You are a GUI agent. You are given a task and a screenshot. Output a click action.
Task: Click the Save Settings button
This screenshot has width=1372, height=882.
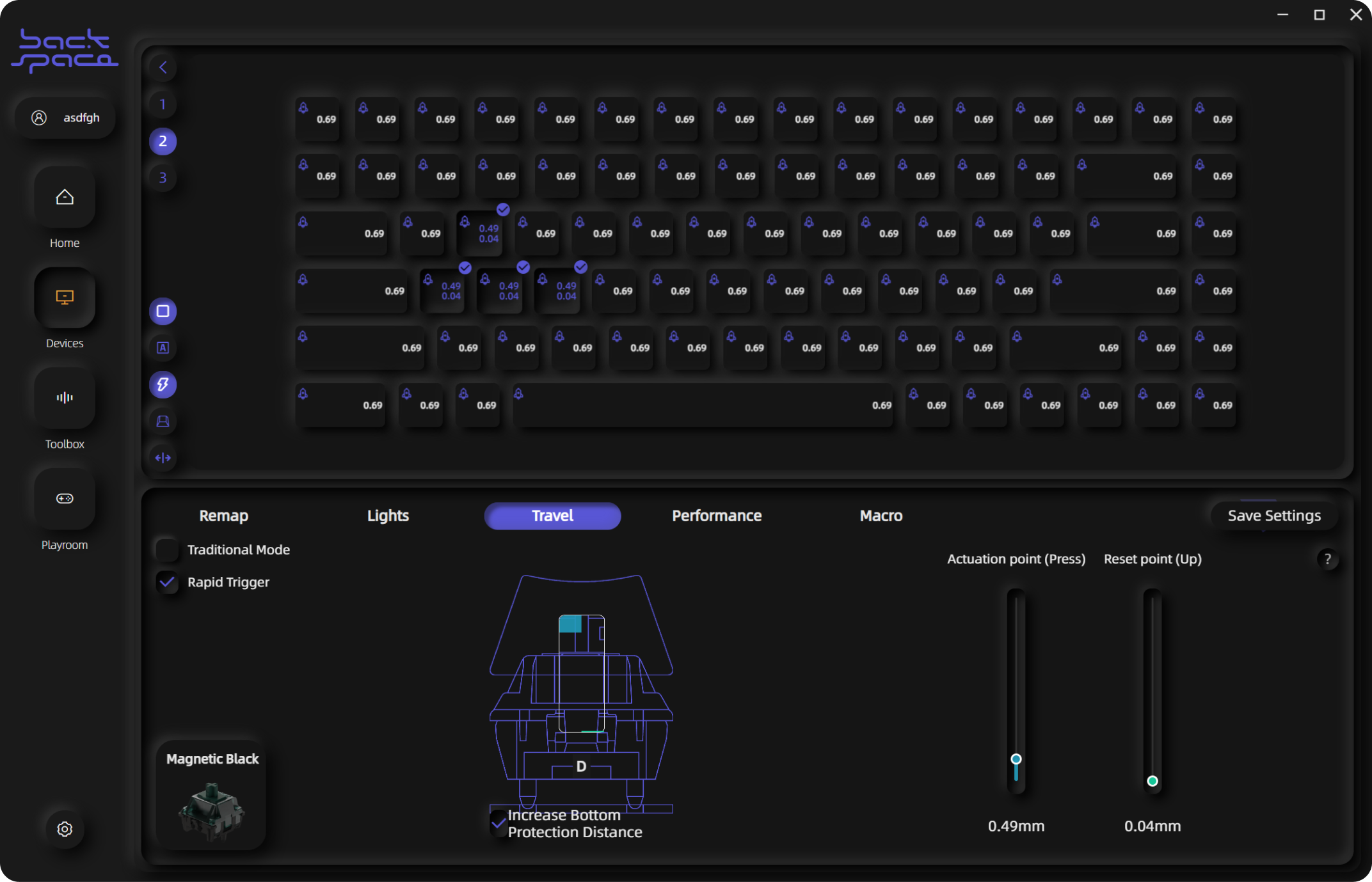click(1273, 516)
